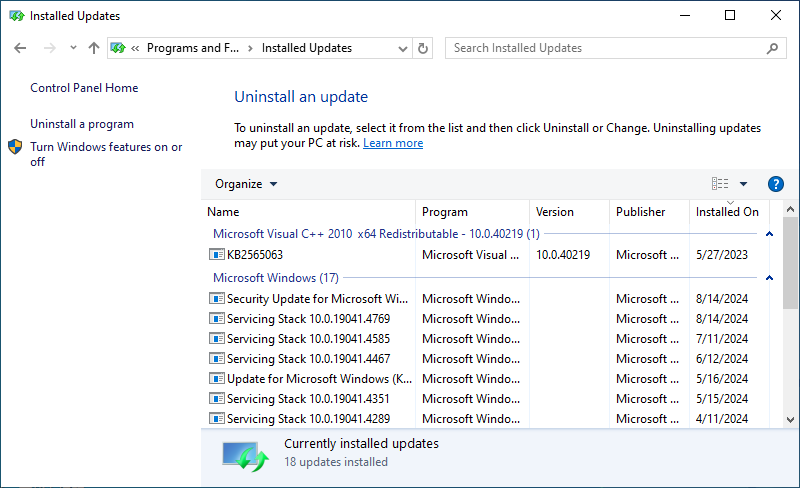The height and width of the screenshot is (488, 800).
Task: Open the More view options arrow
Action: pyautogui.click(x=743, y=184)
